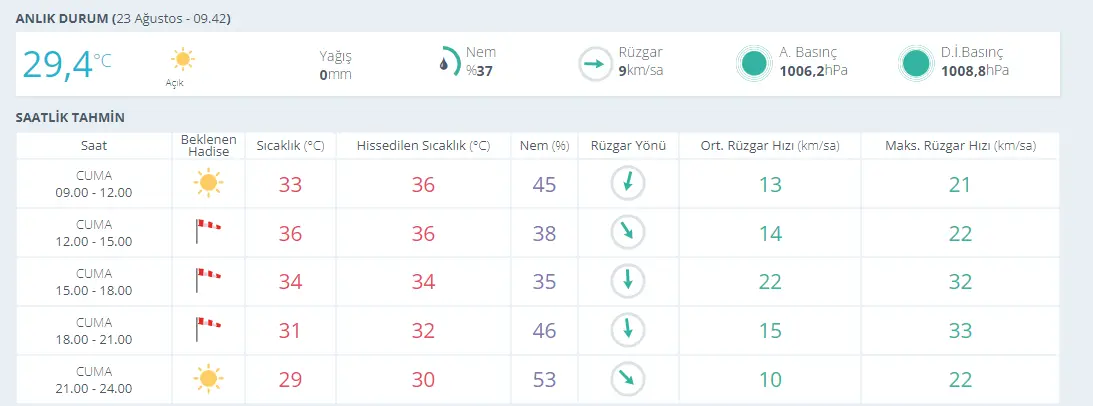The width and height of the screenshot is (1093, 406).
Task: Click the Rüzgar Yönü column header
Action: 628,146
